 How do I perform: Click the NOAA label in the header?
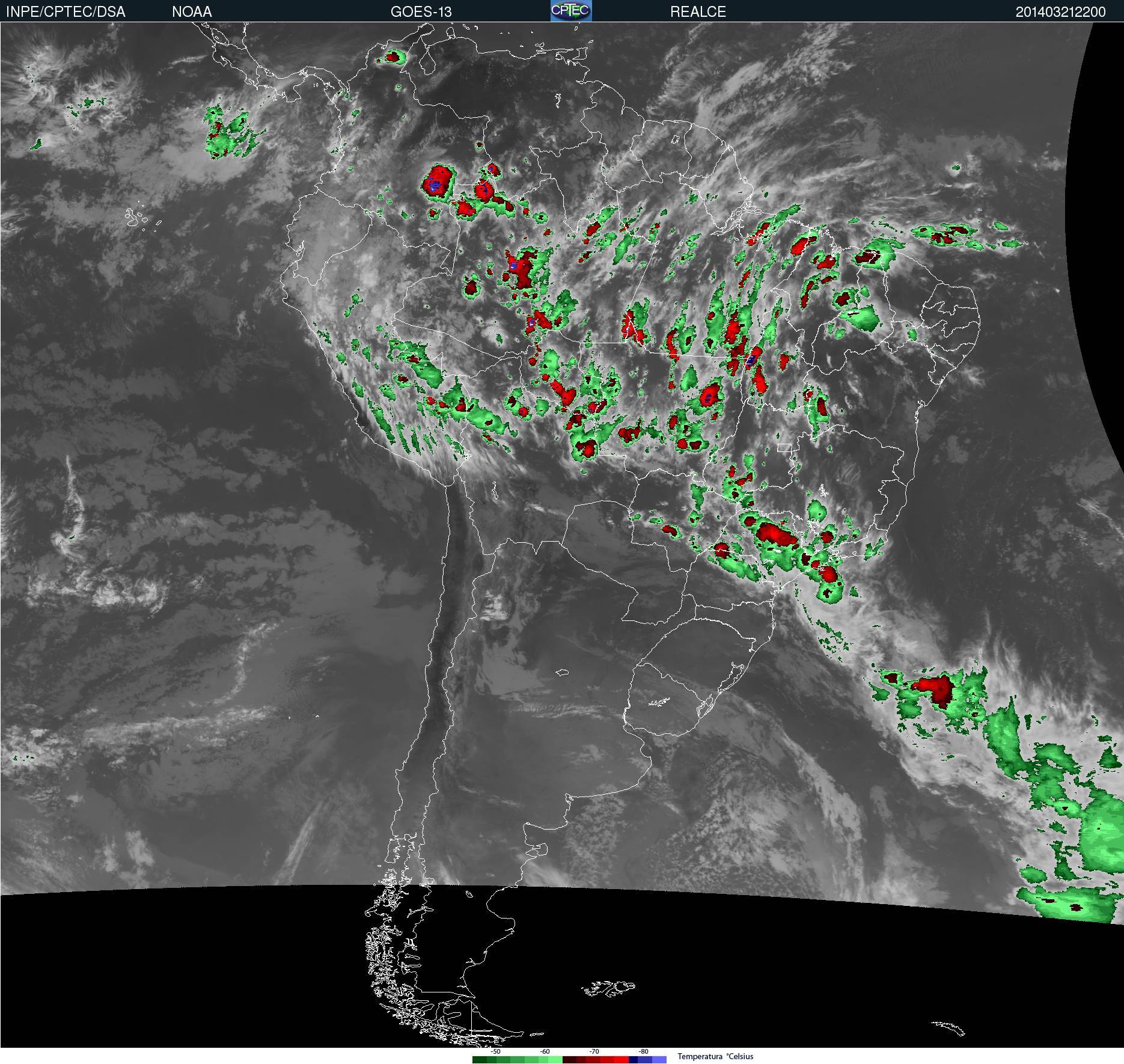coord(192,12)
